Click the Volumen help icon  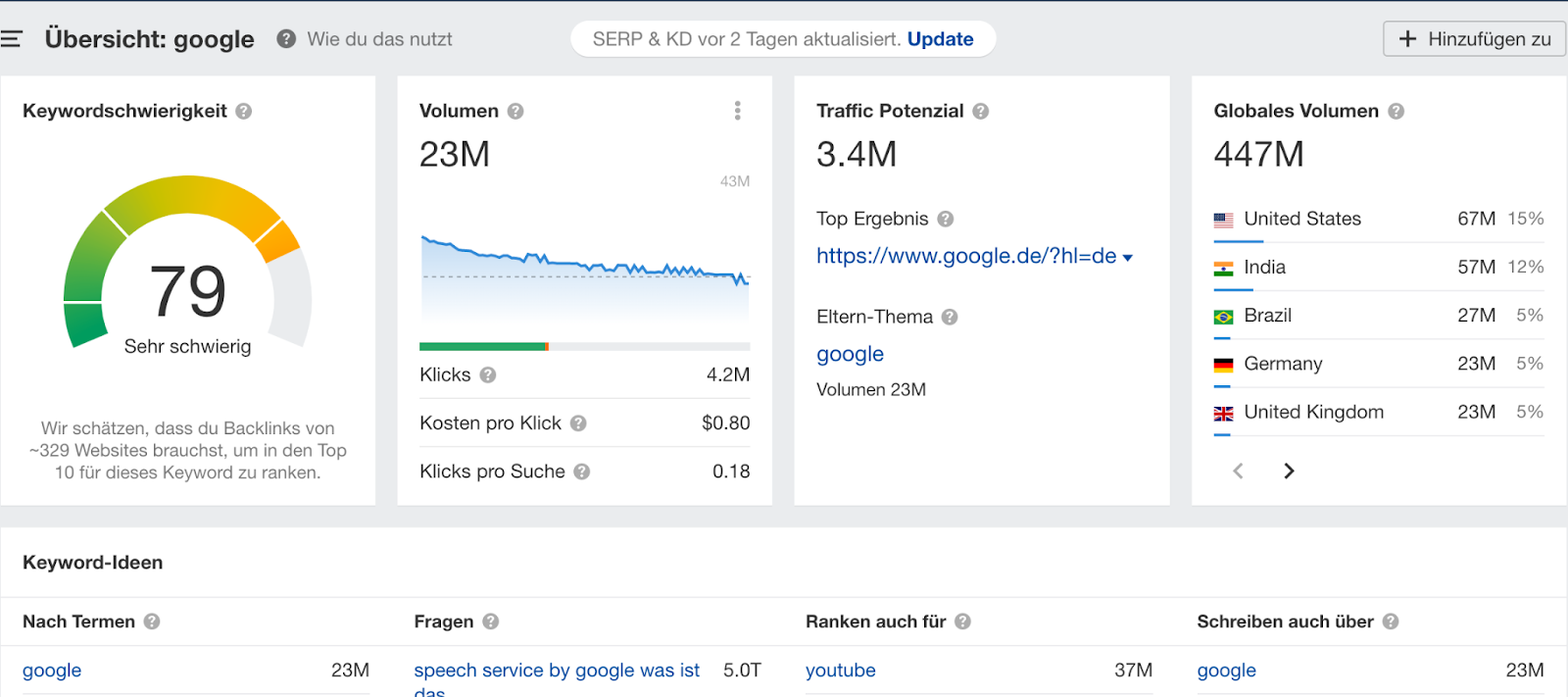(x=515, y=112)
